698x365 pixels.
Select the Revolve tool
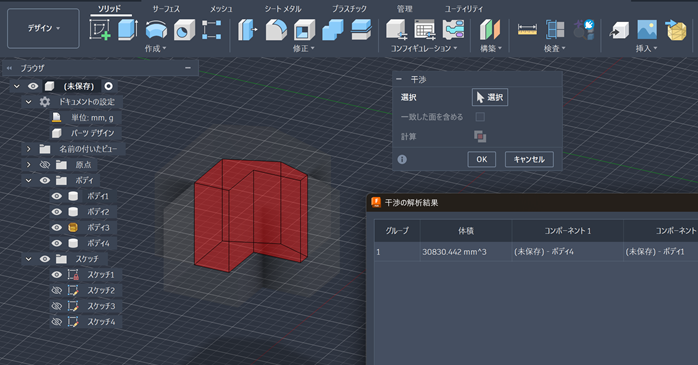point(156,30)
